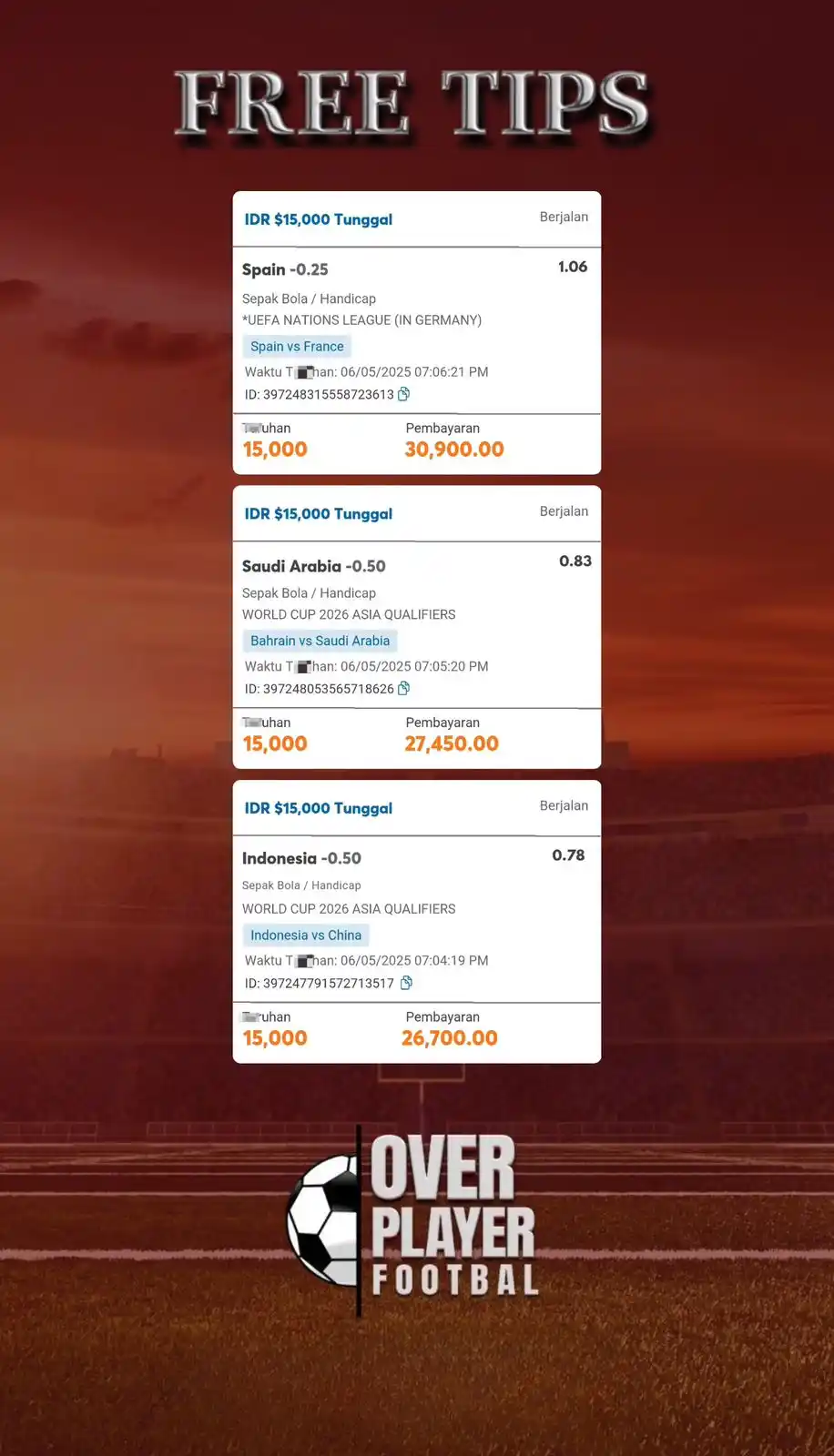
Task: Click Berjalan status on Indonesia bet
Action: tap(564, 805)
